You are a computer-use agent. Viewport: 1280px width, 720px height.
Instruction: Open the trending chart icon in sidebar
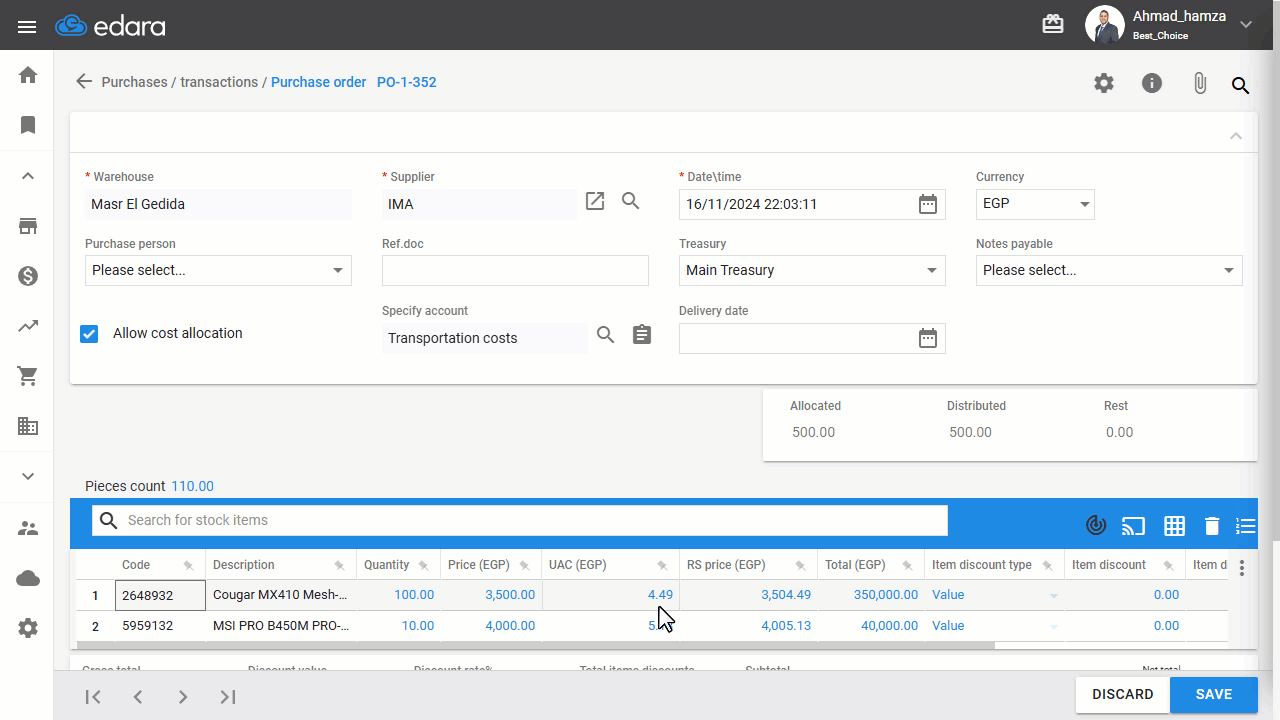(28, 326)
